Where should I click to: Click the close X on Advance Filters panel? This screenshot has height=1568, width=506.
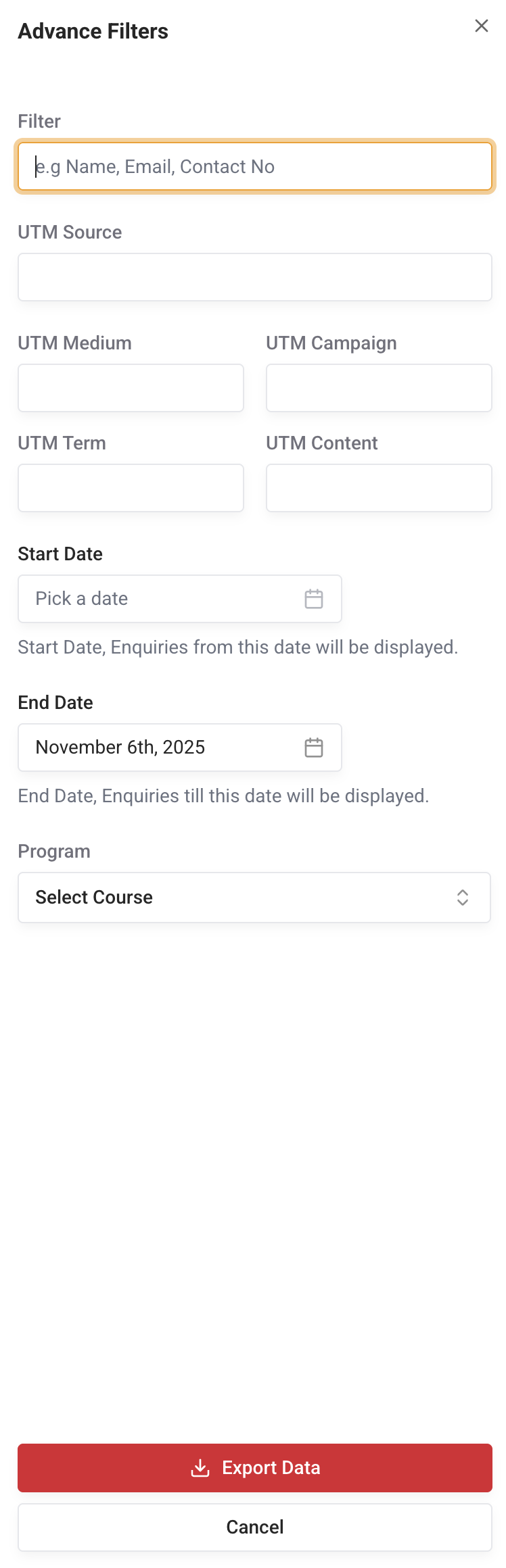coord(481,26)
